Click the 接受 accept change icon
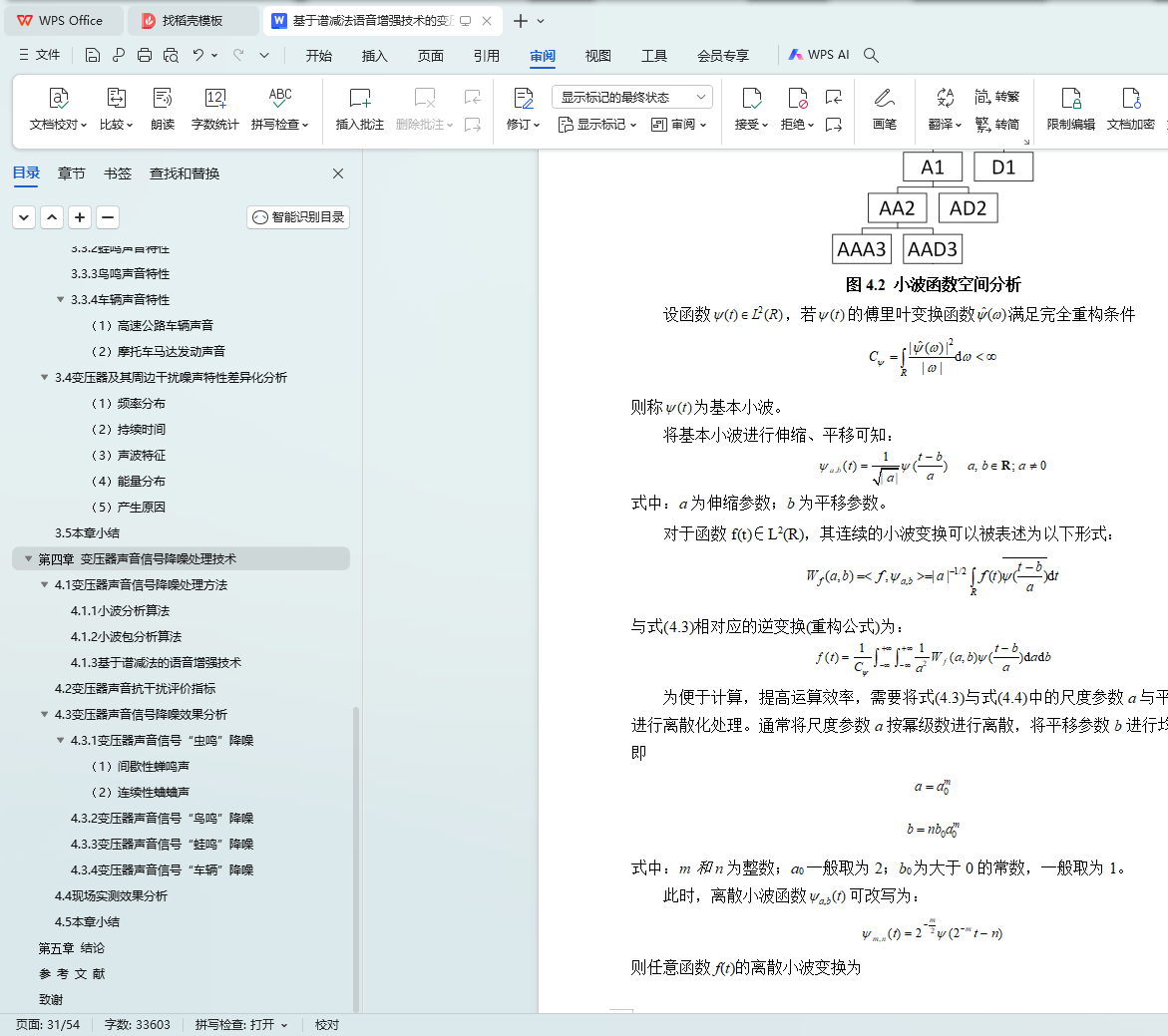Screen dimensions: 1168x1036 (x=752, y=99)
